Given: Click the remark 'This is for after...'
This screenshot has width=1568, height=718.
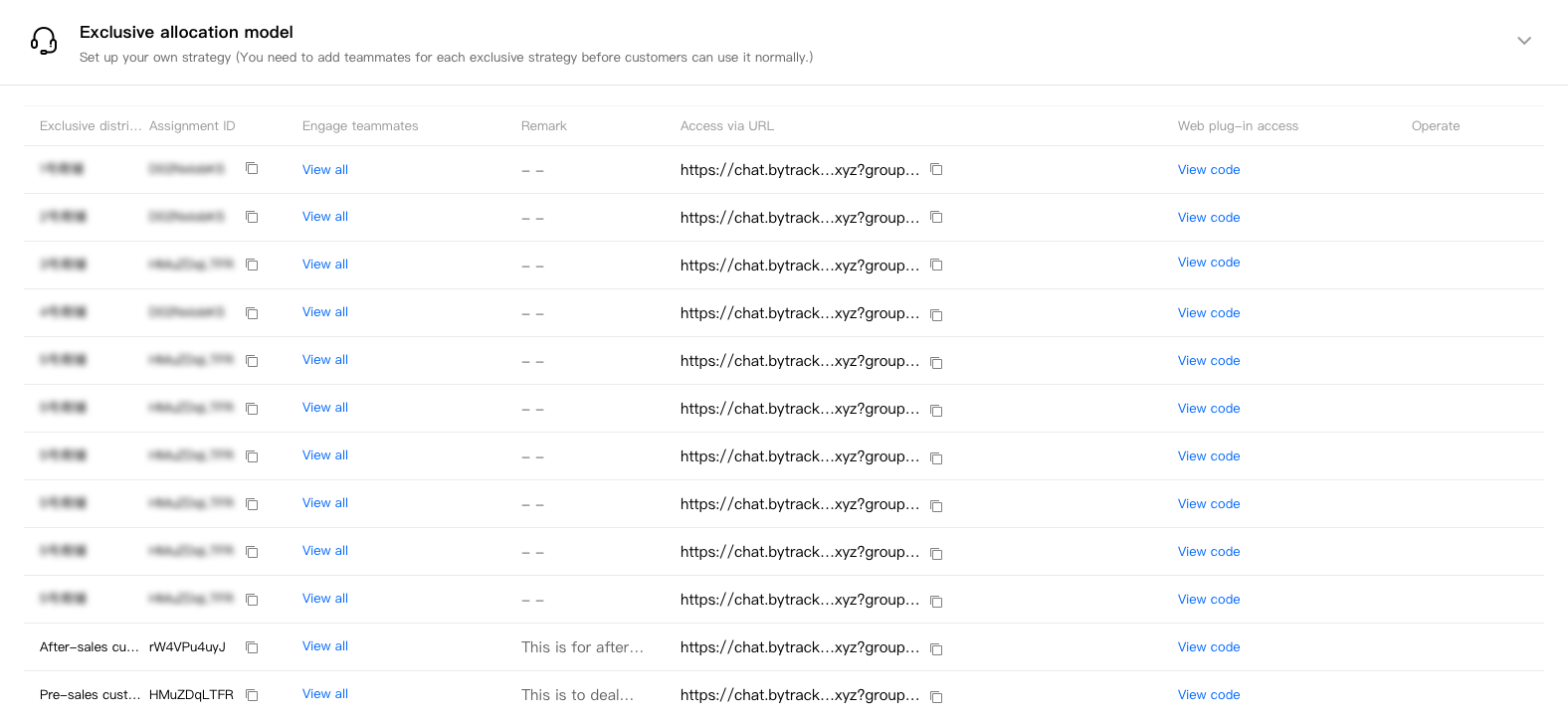Looking at the screenshot, I should 582,647.
